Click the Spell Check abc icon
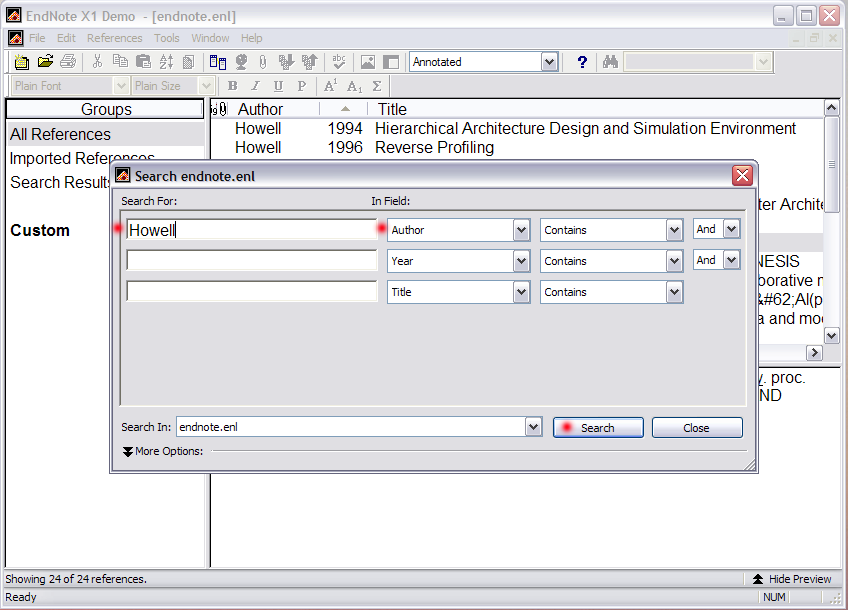848x610 pixels. pyautogui.click(x=339, y=62)
